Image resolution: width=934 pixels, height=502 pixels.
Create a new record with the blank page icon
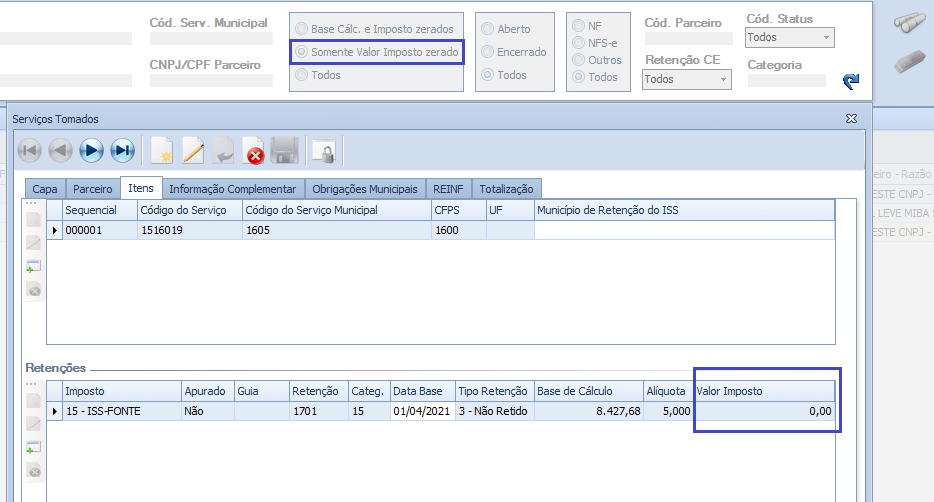[161, 151]
